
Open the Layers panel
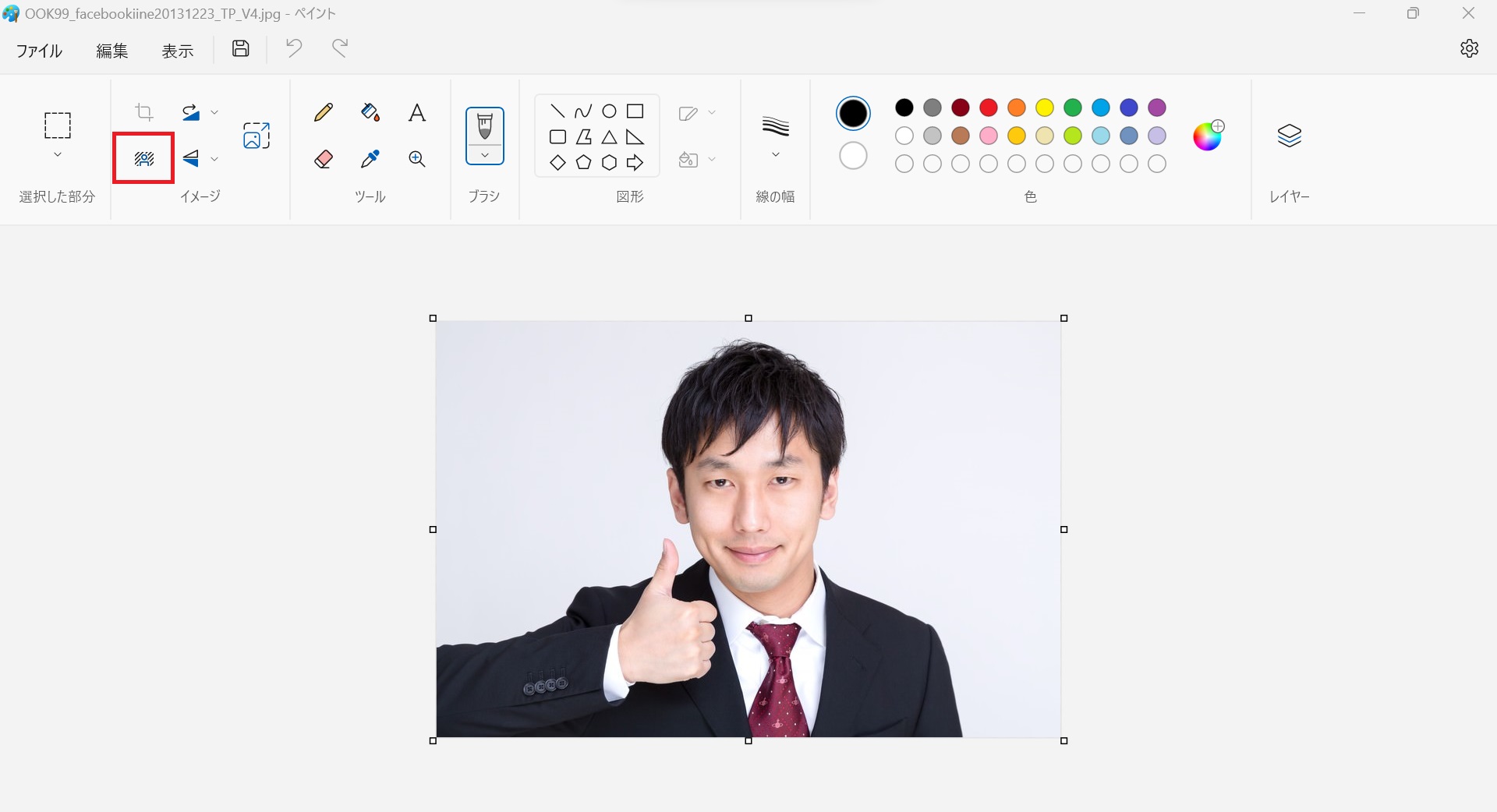coord(1290,135)
